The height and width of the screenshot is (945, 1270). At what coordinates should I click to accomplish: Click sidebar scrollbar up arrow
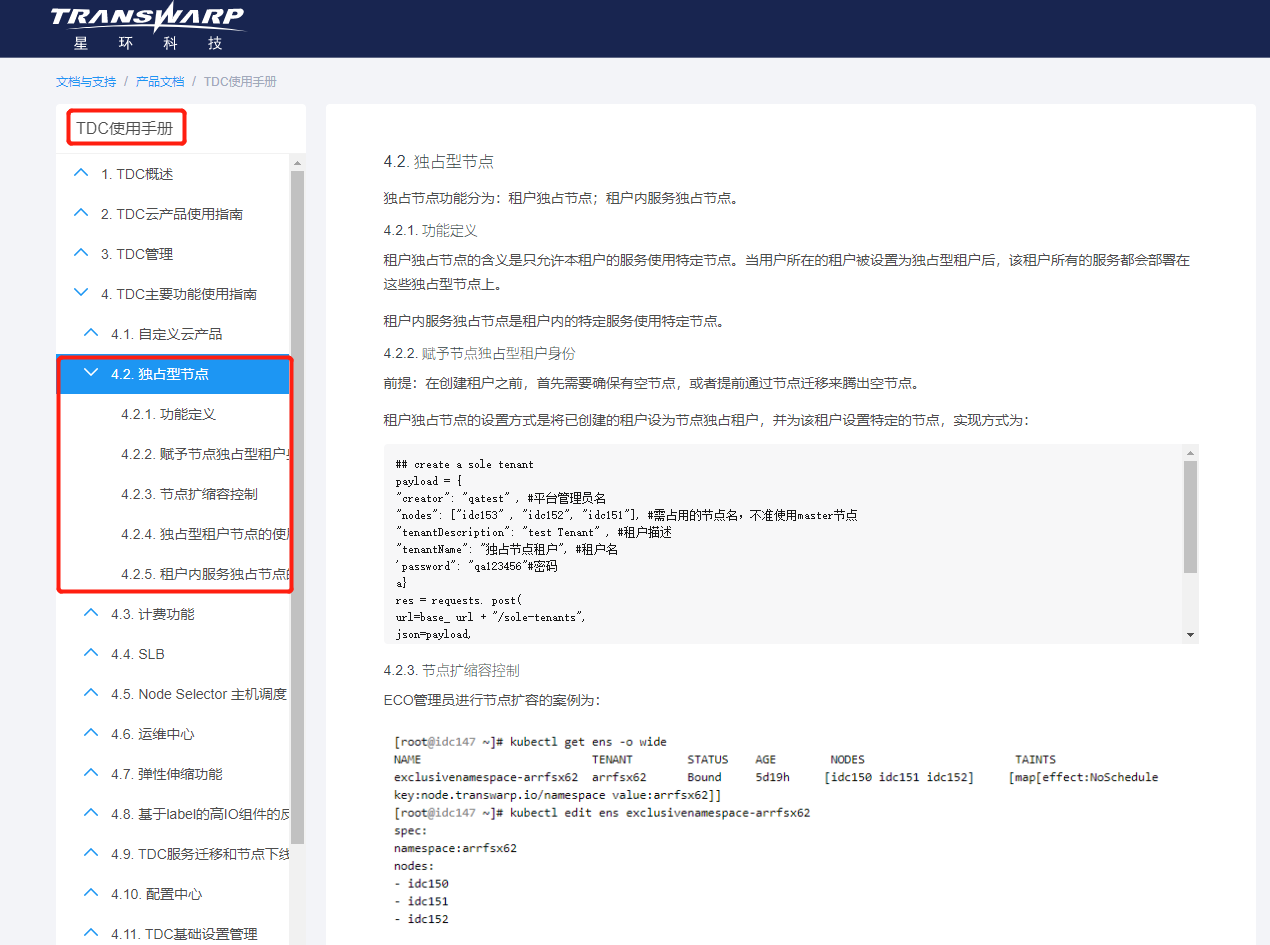(x=297, y=162)
